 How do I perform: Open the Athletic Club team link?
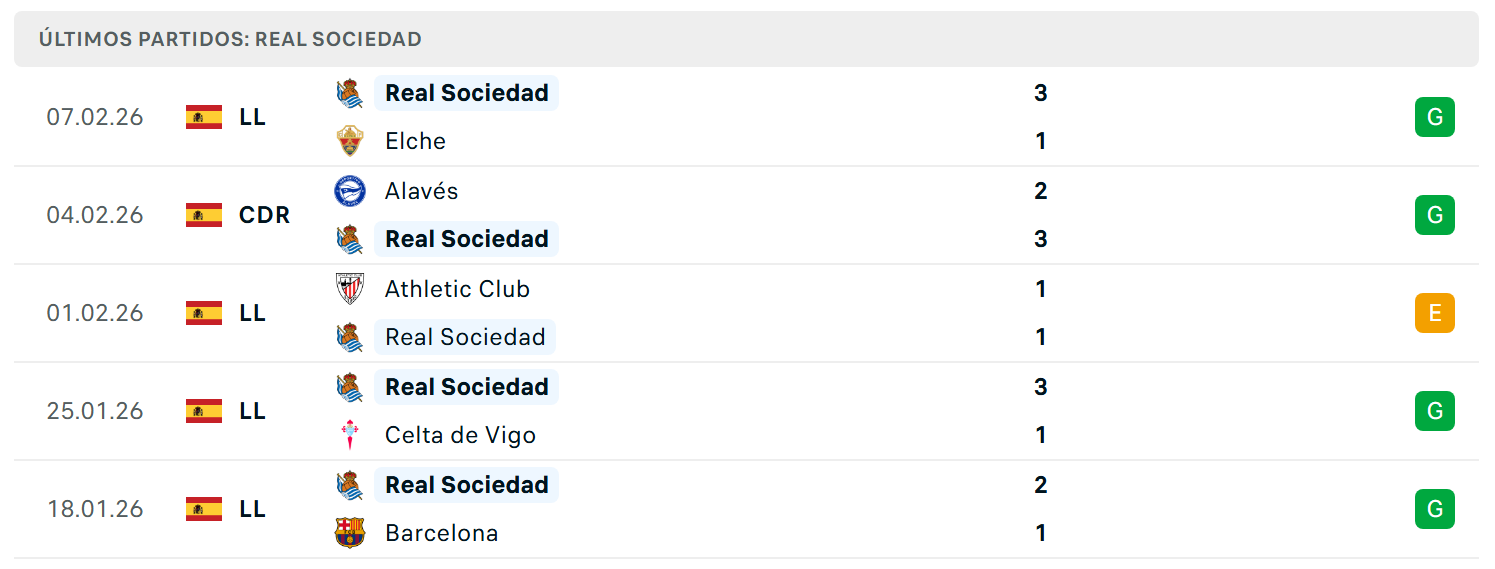pos(457,289)
